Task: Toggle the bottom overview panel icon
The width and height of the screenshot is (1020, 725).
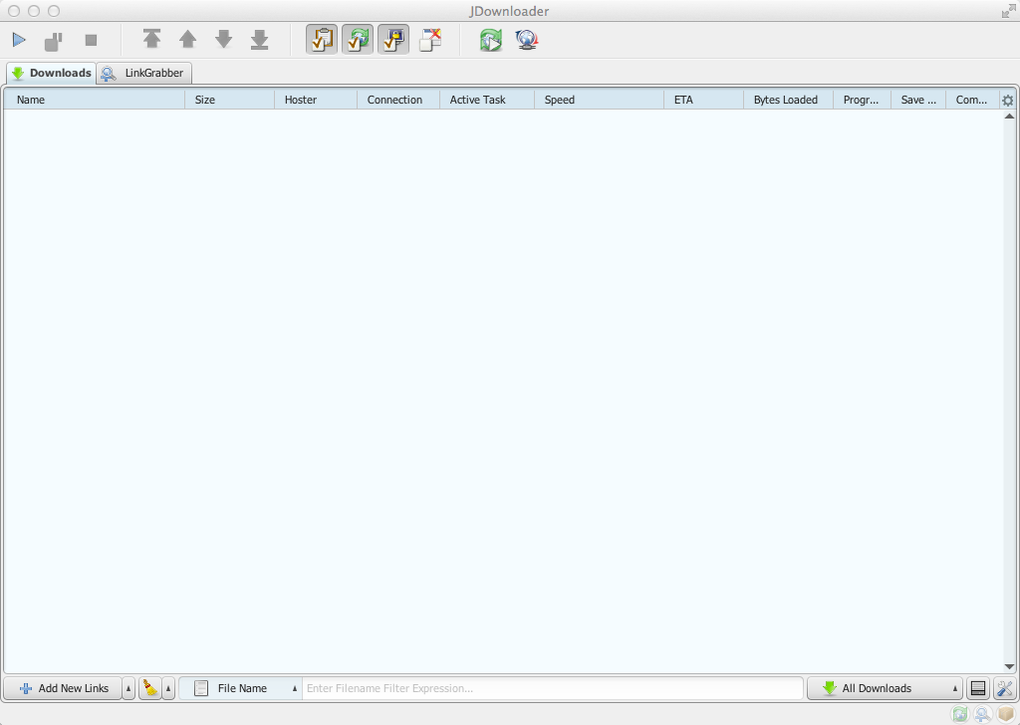Action: click(978, 688)
